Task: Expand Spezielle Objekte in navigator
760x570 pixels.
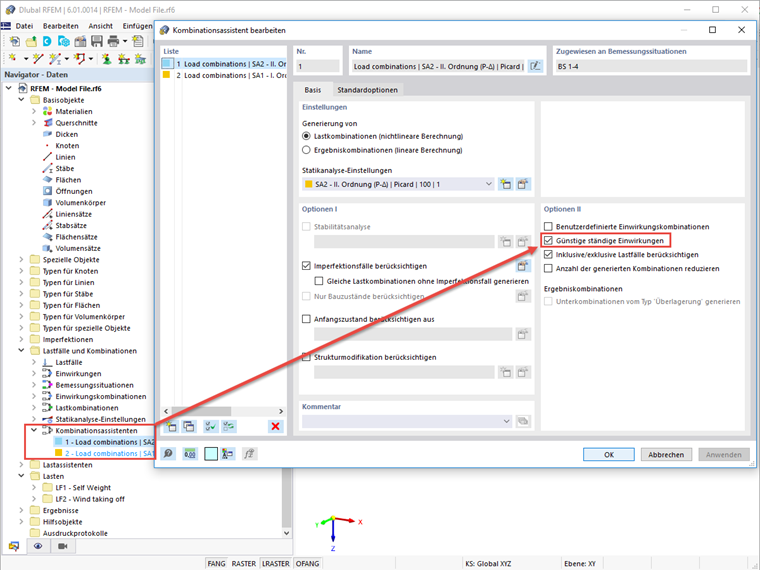Action: pyautogui.click(x=21, y=260)
